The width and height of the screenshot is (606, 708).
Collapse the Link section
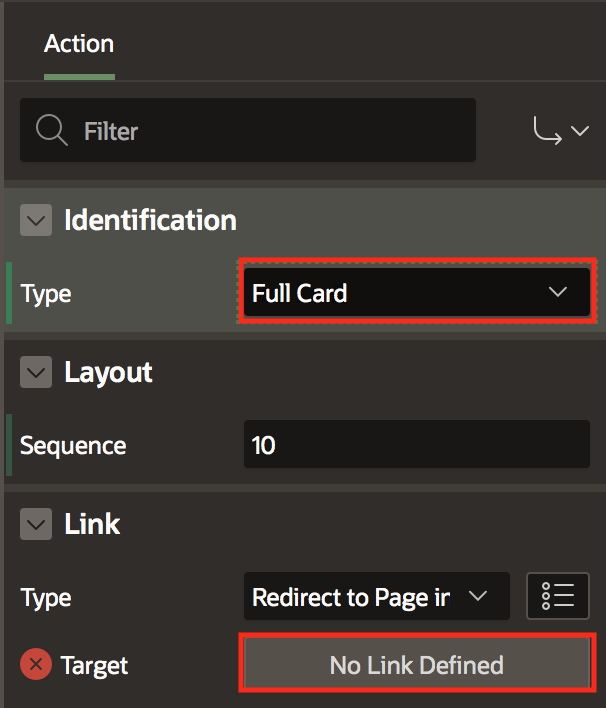point(36,525)
